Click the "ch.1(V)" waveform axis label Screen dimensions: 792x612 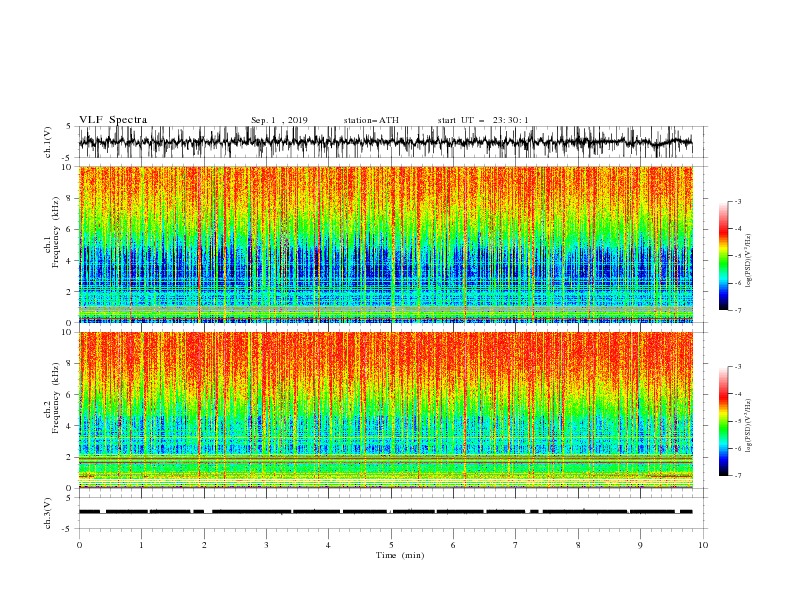[x=48, y=142]
